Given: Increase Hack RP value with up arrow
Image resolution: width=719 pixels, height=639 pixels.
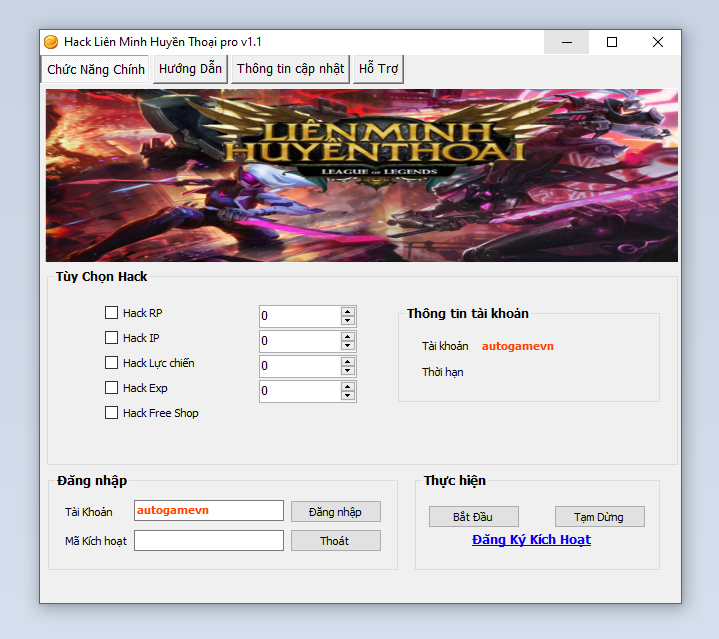Looking at the screenshot, I should 348,311.
